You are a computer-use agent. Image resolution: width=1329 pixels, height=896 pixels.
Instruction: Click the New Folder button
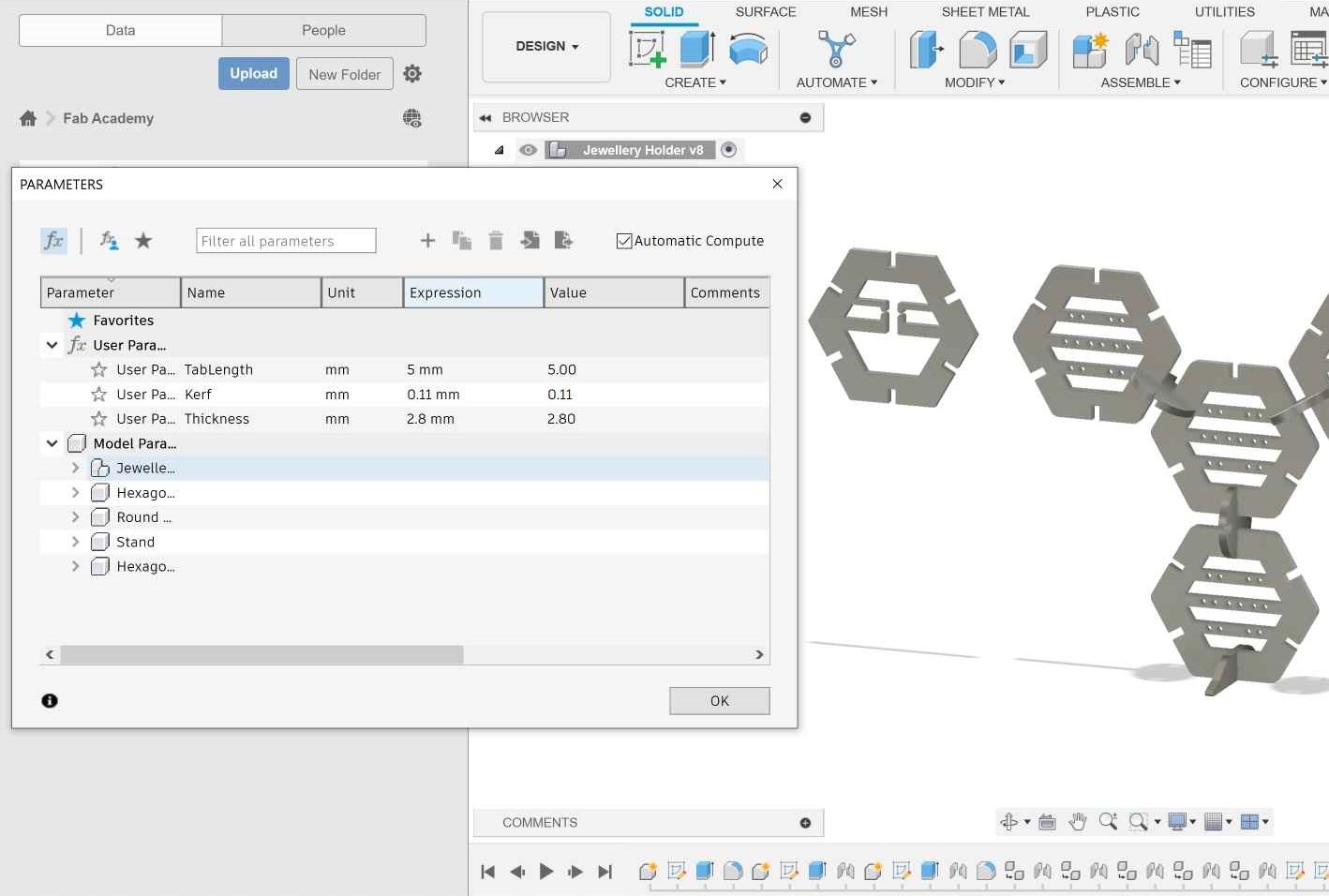345,74
